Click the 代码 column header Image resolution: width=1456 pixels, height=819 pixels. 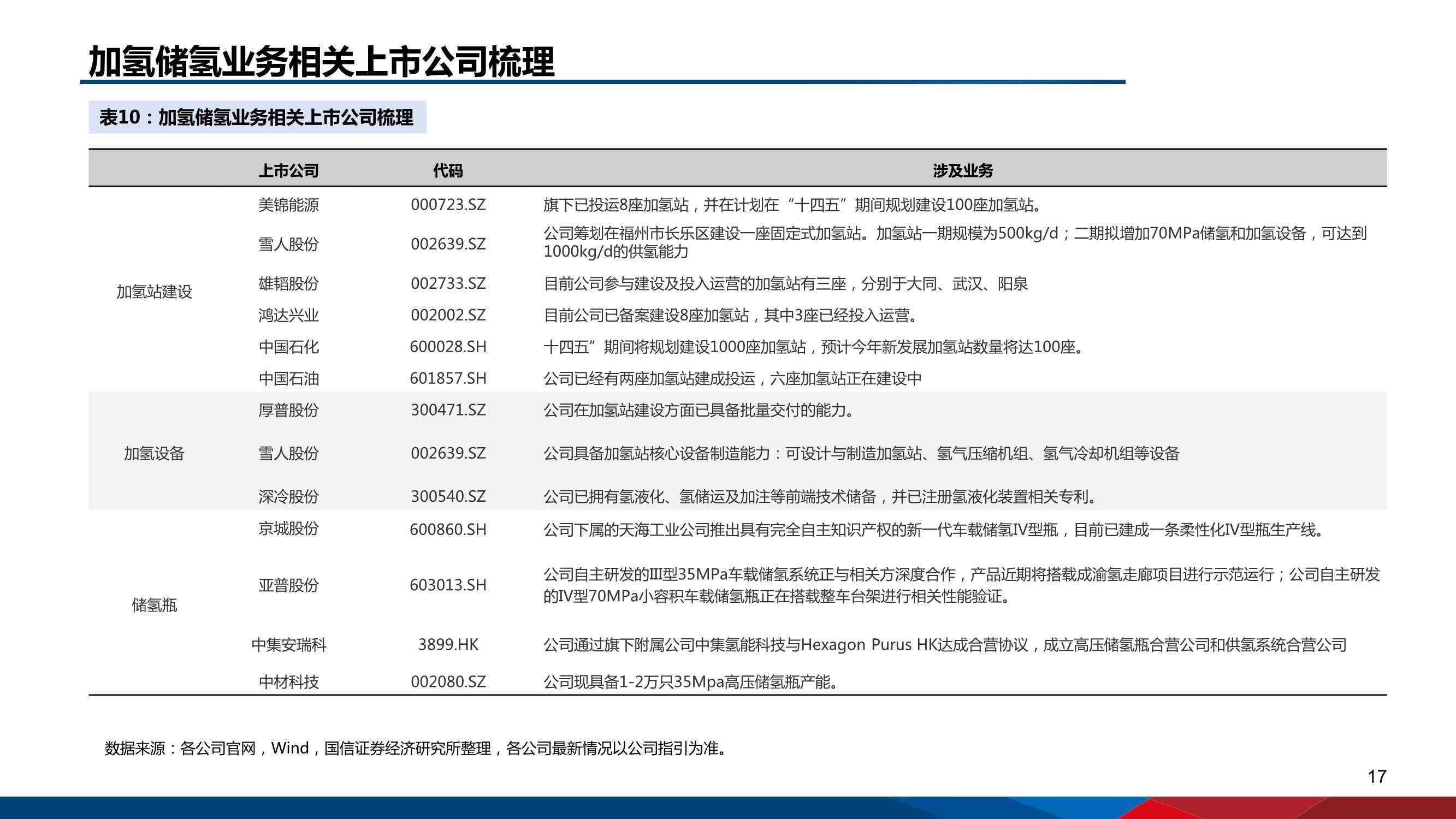[x=448, y=171]
